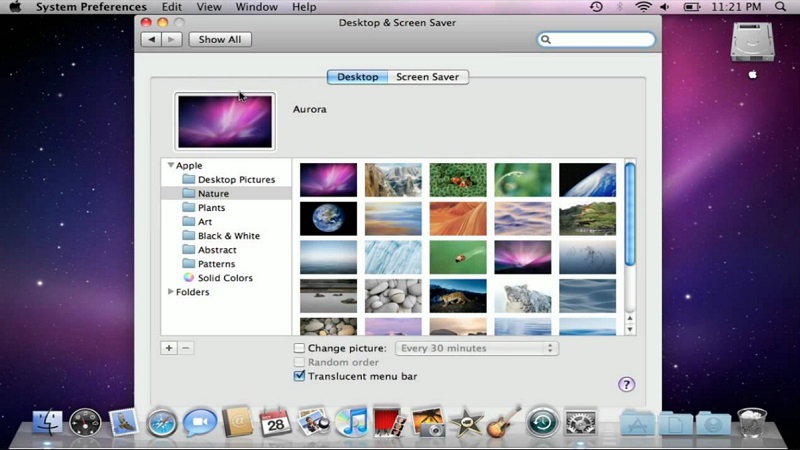The image size is (800, 450).
Task: Open Safari from the Dock
Action: click(x=162, y=423)
